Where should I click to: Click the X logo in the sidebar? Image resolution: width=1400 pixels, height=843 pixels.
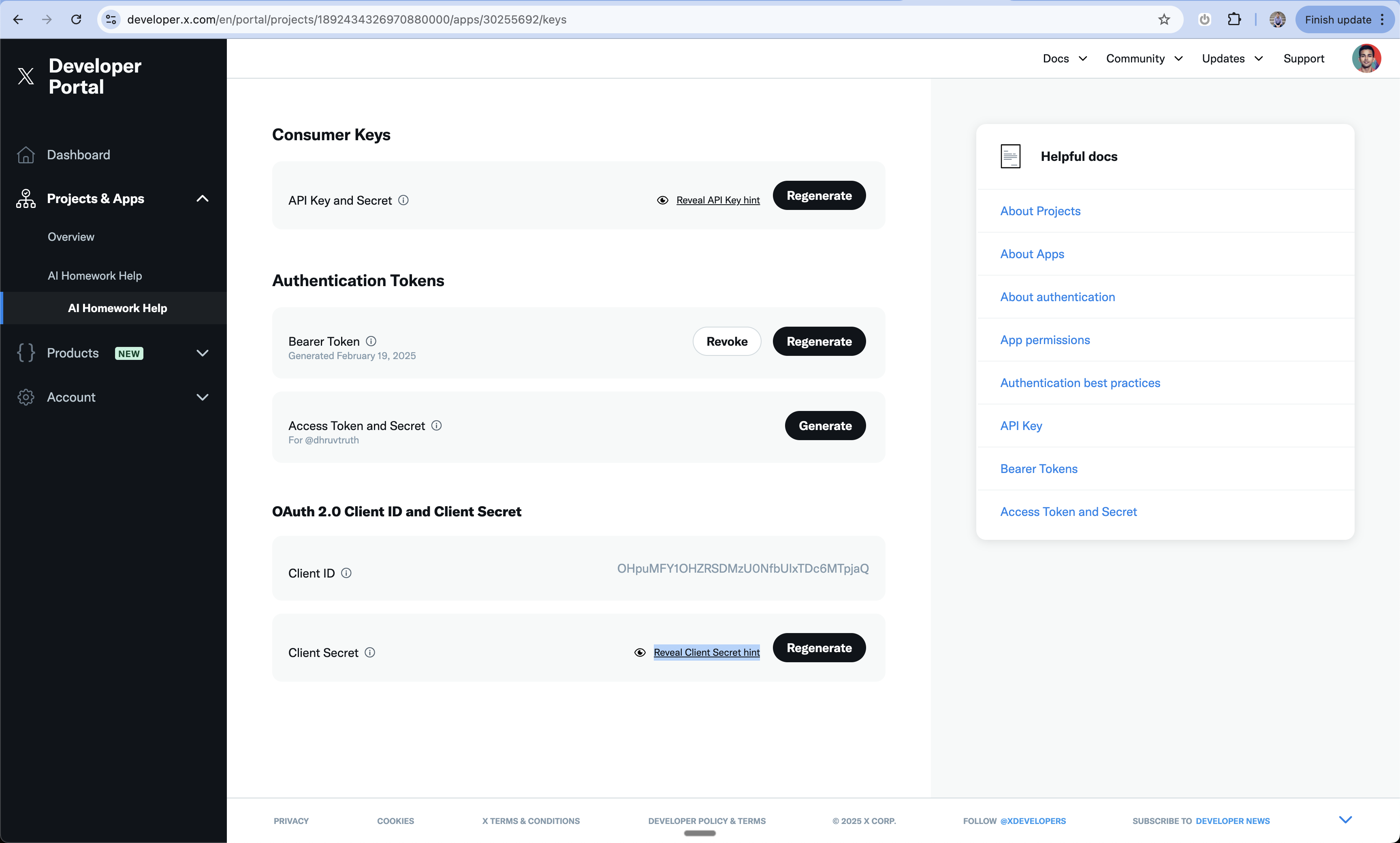(26, 76)
